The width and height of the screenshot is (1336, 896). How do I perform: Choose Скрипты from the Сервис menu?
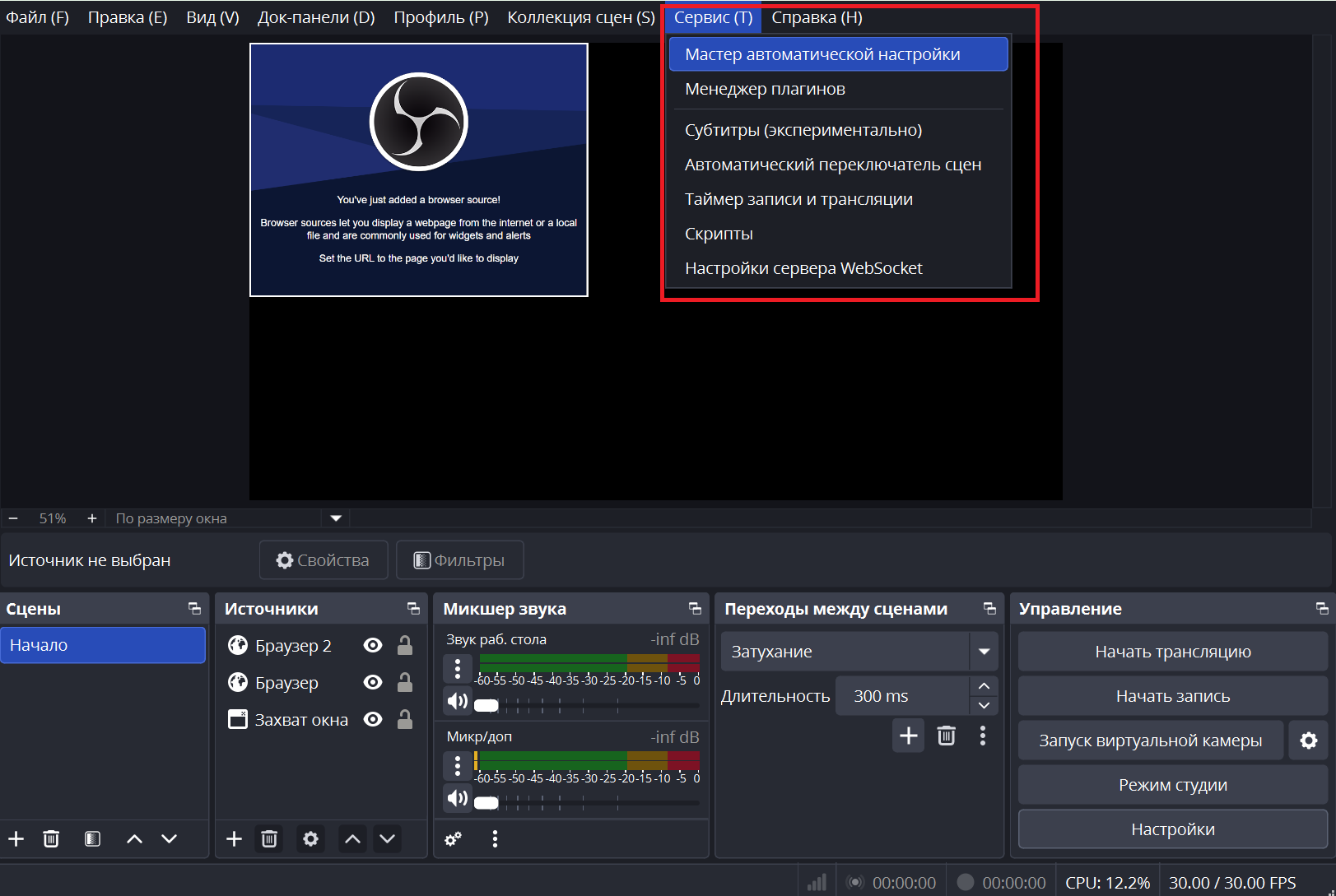point(719,234)
